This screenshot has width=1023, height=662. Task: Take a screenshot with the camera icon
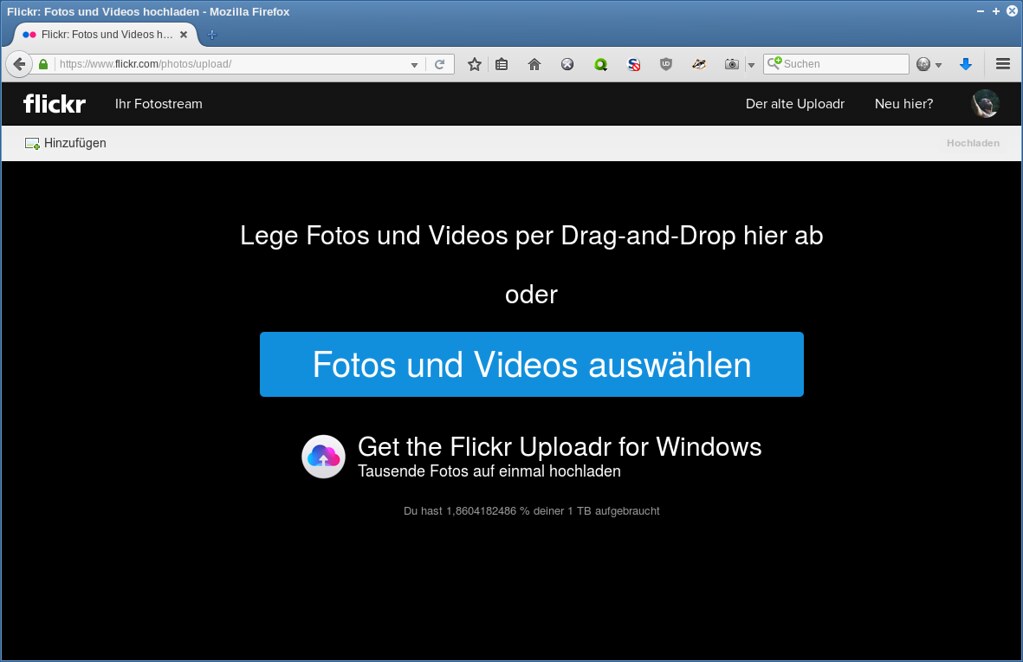point(732,64)
